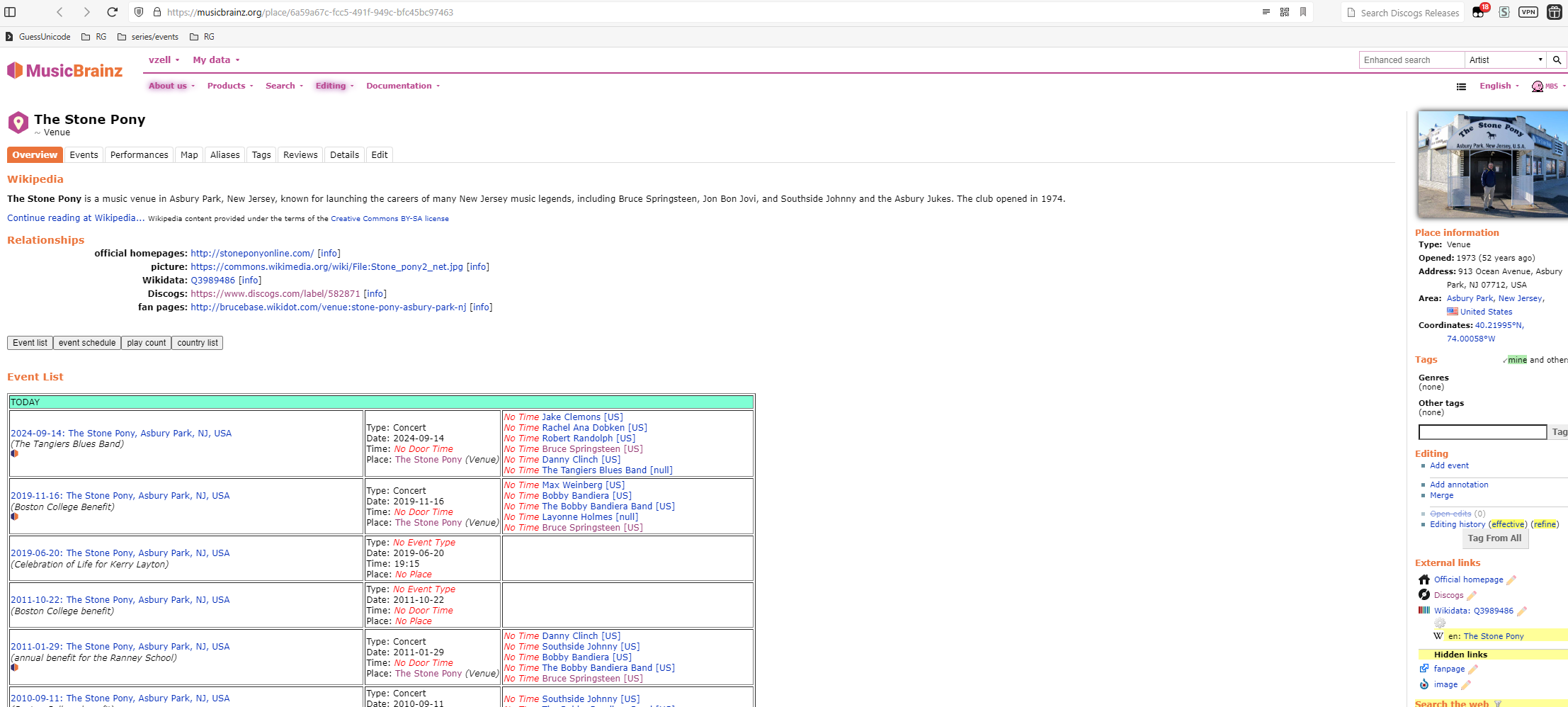
Task: Expand the English language menu
Action: (1499, 86)
